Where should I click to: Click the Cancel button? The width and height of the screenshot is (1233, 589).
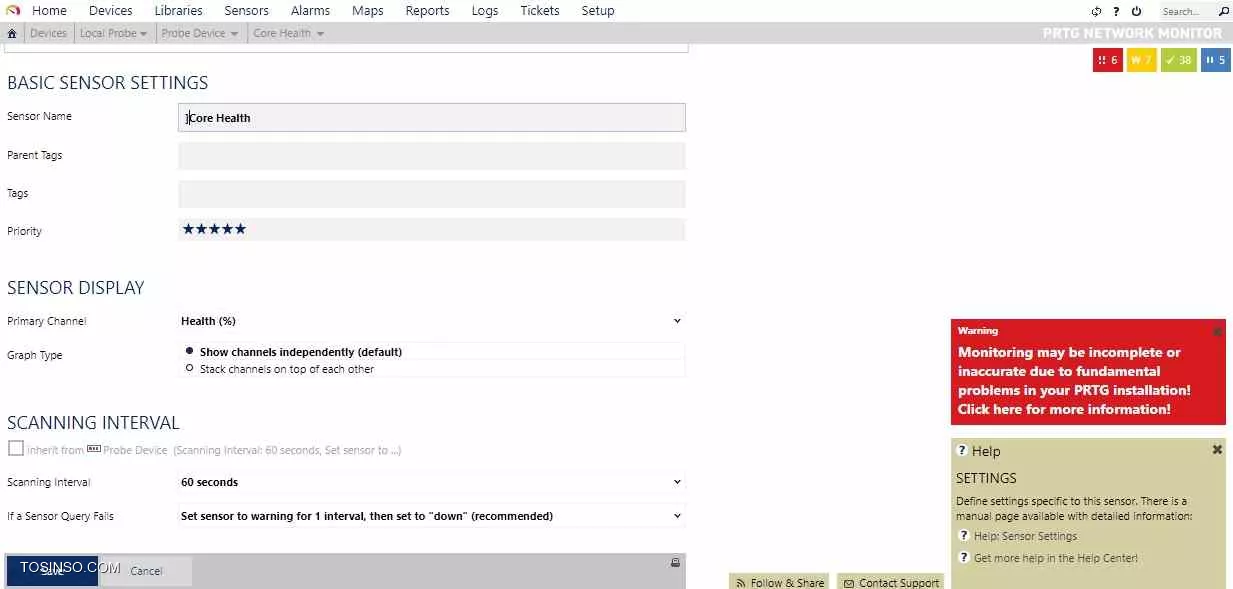146,571
